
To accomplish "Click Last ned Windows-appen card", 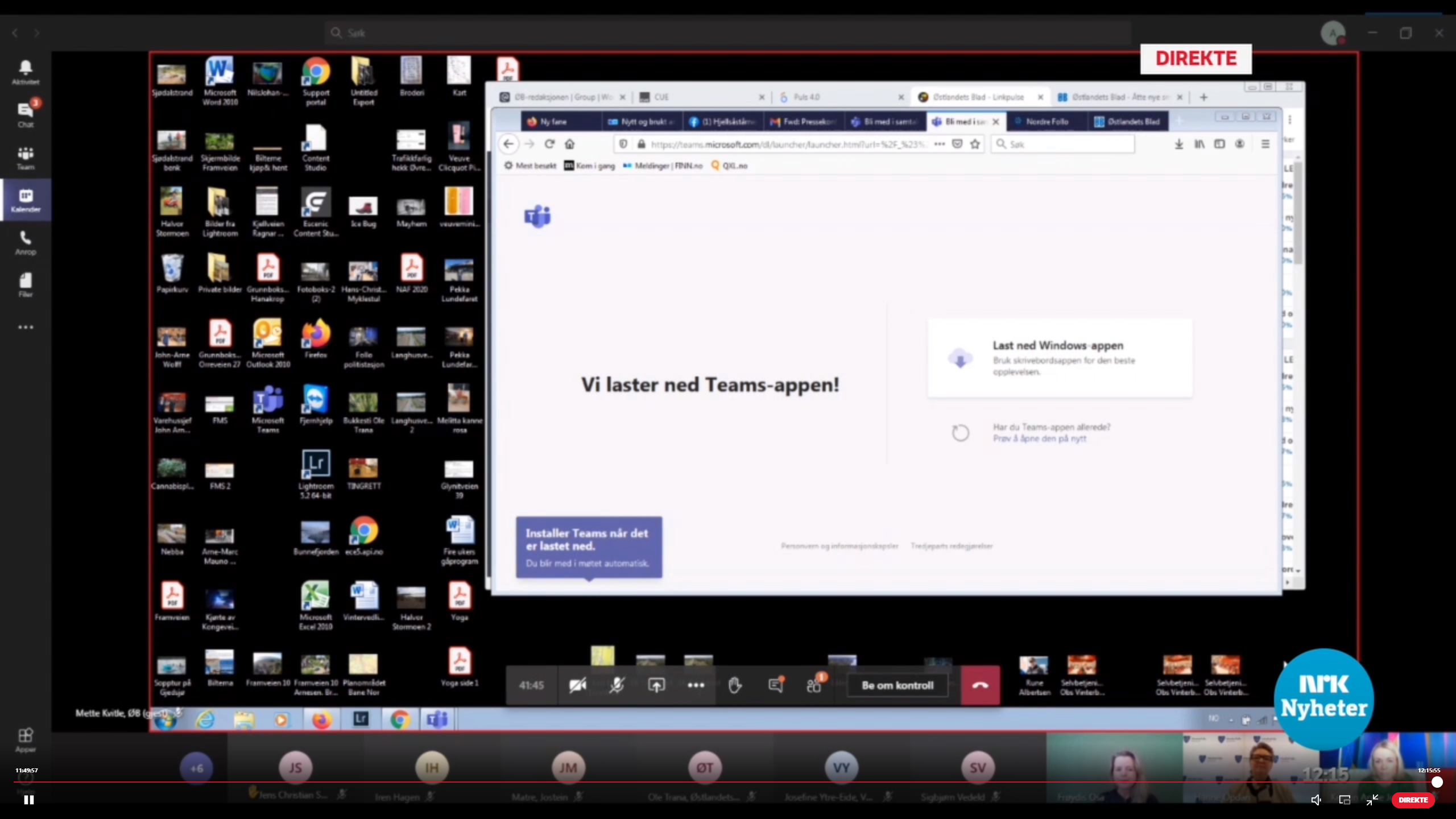I will click(x=1060, y=358).
